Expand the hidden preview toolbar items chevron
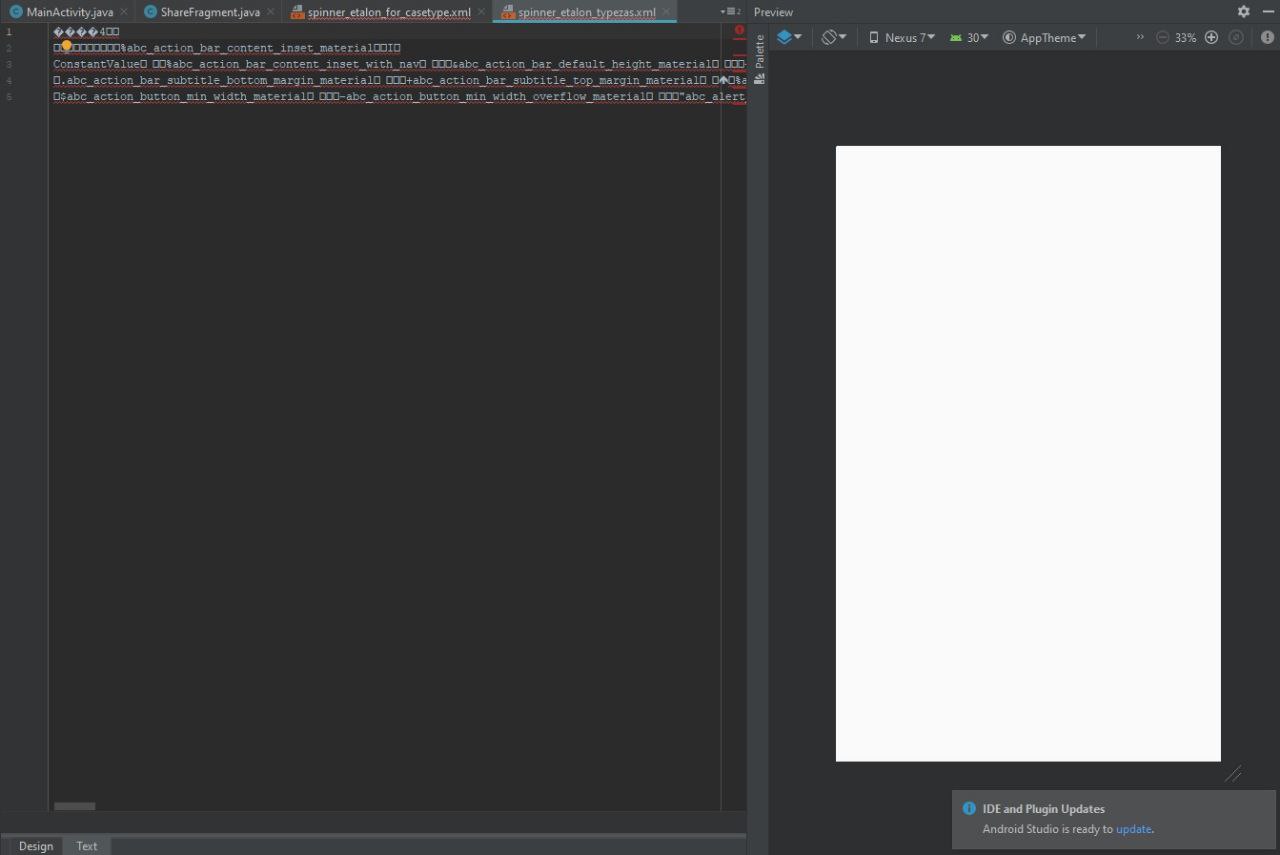The height and width of the screenshot is (855, 1280). pyautogui.click(x=1140, y=37)
